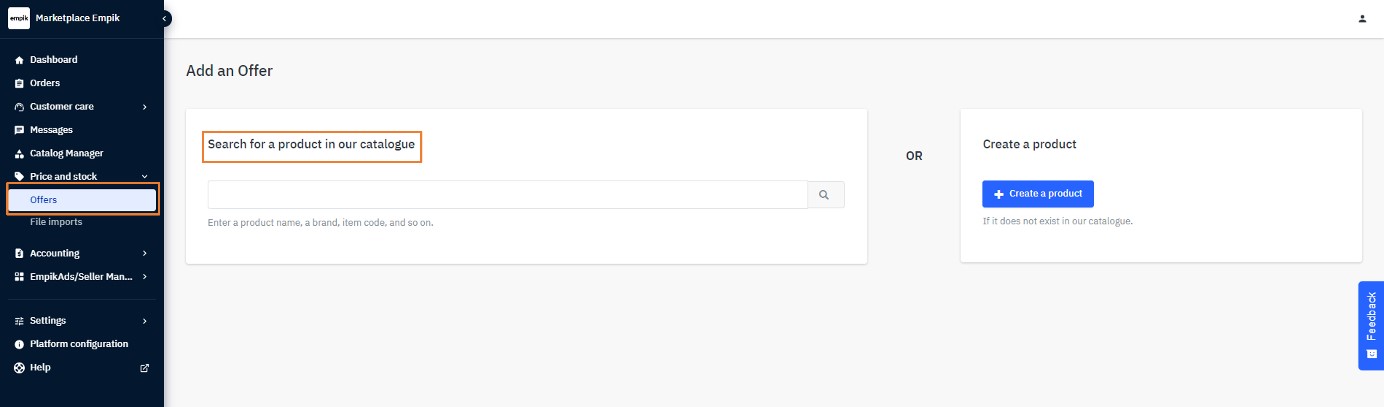Expand the Settings submenu
The width and height of the screenshot is (1384, 407).
(145, 321)
